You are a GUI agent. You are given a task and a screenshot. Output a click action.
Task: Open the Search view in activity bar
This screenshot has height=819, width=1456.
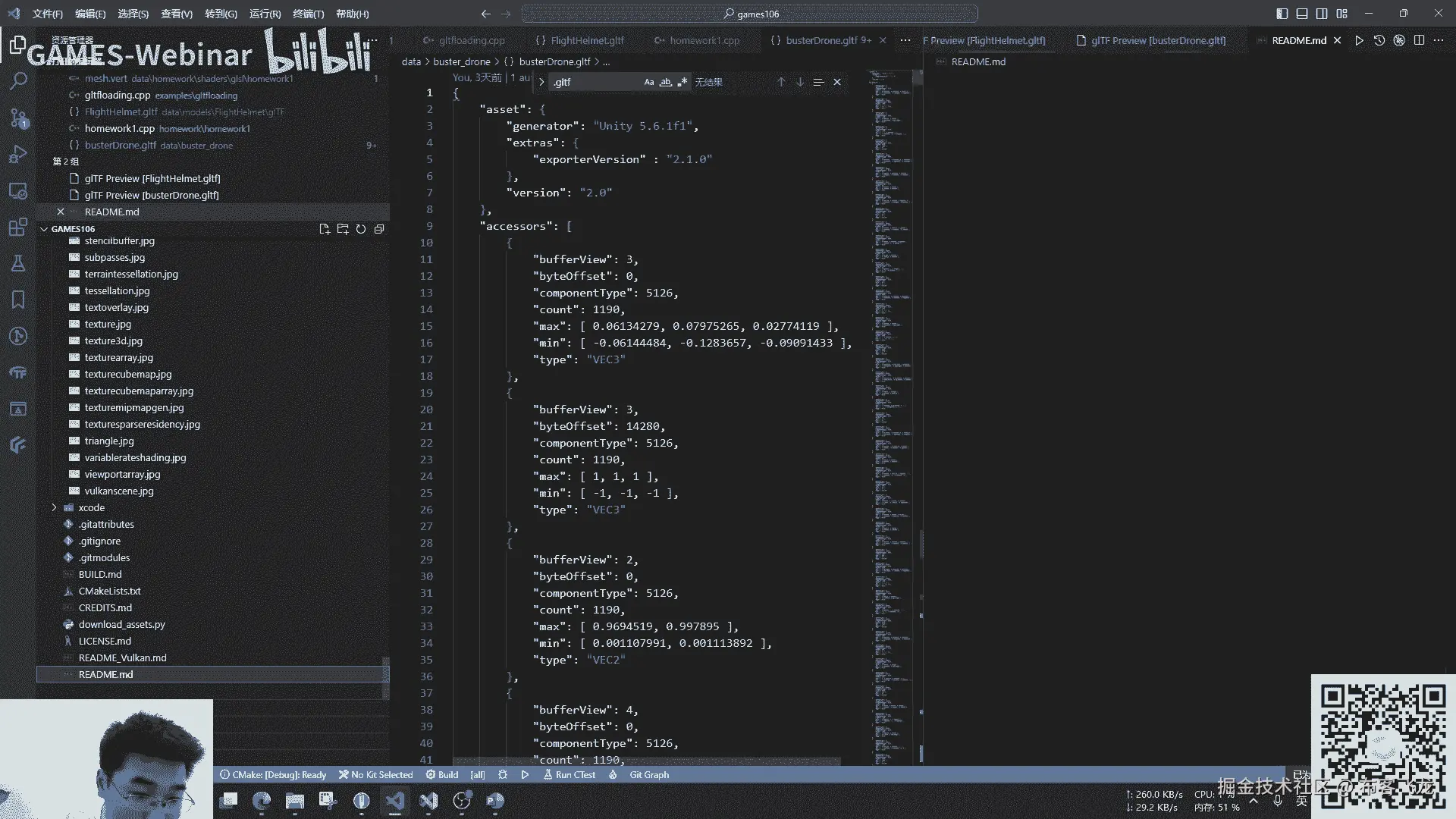(18, 80)
